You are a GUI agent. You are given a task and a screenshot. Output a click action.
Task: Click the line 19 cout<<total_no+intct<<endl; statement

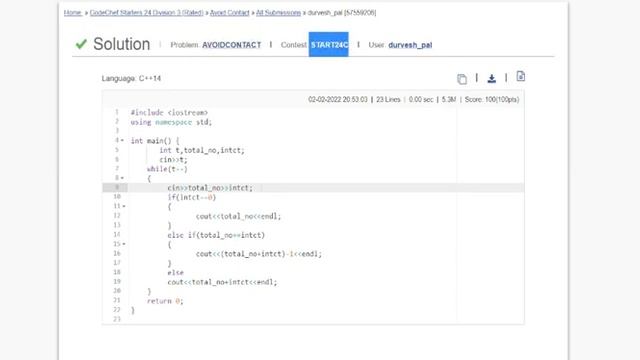coord(222,282)
